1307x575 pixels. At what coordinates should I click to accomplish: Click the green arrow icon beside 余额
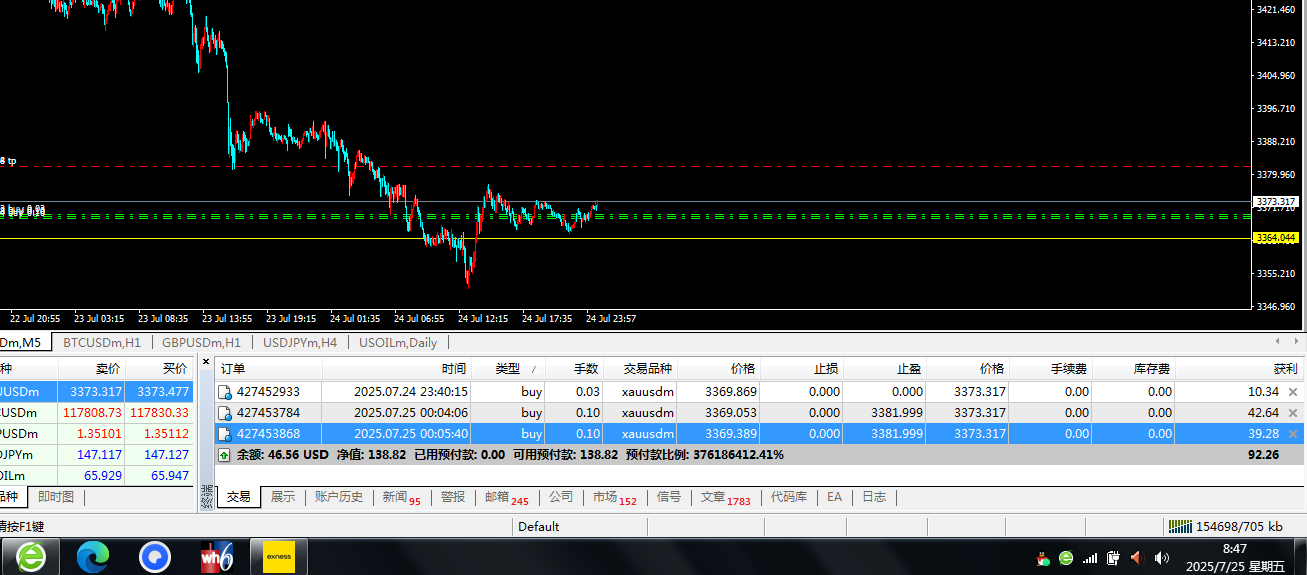click(x=224, y=454)
